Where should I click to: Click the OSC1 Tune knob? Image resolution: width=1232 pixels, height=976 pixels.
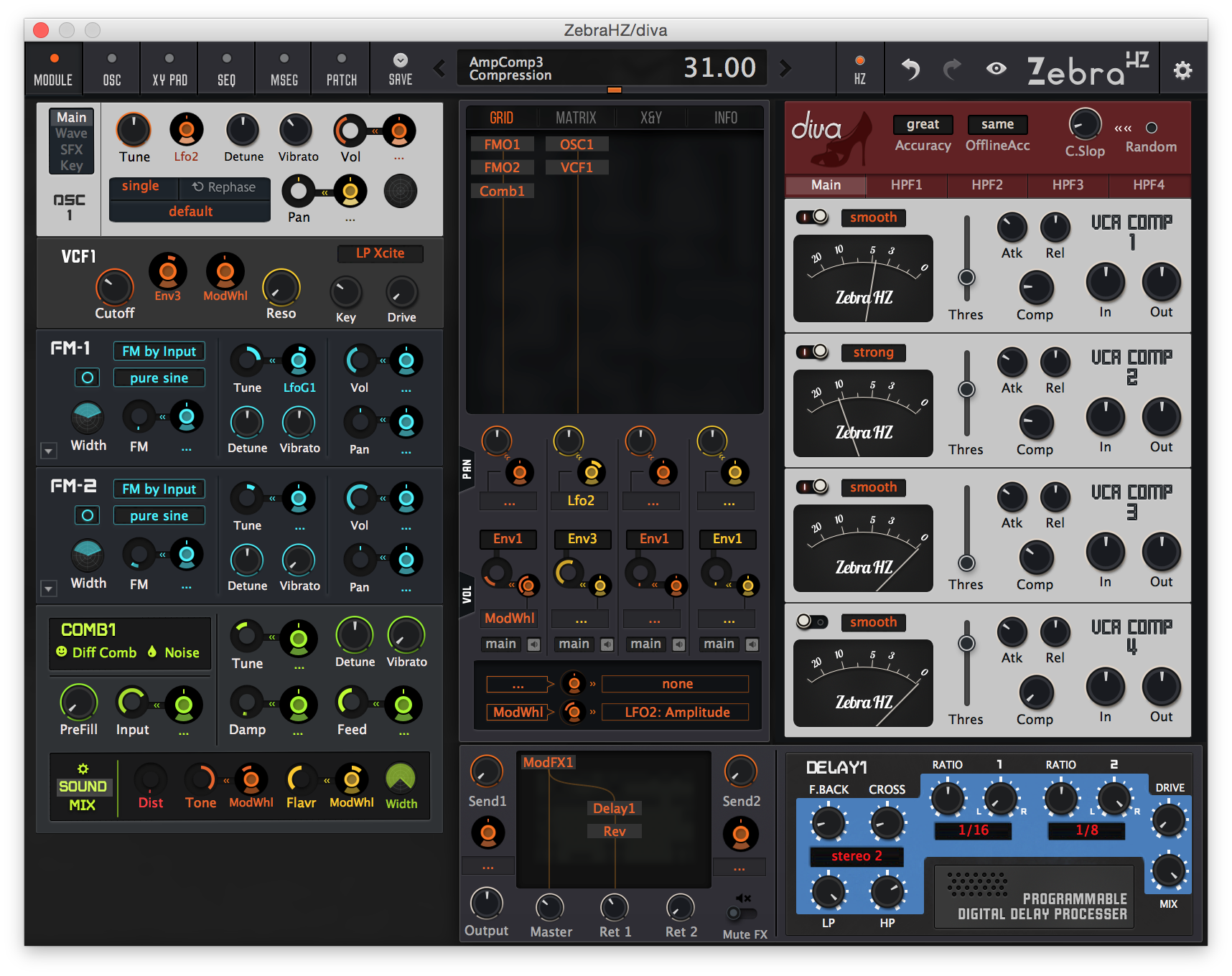(134, 131)
